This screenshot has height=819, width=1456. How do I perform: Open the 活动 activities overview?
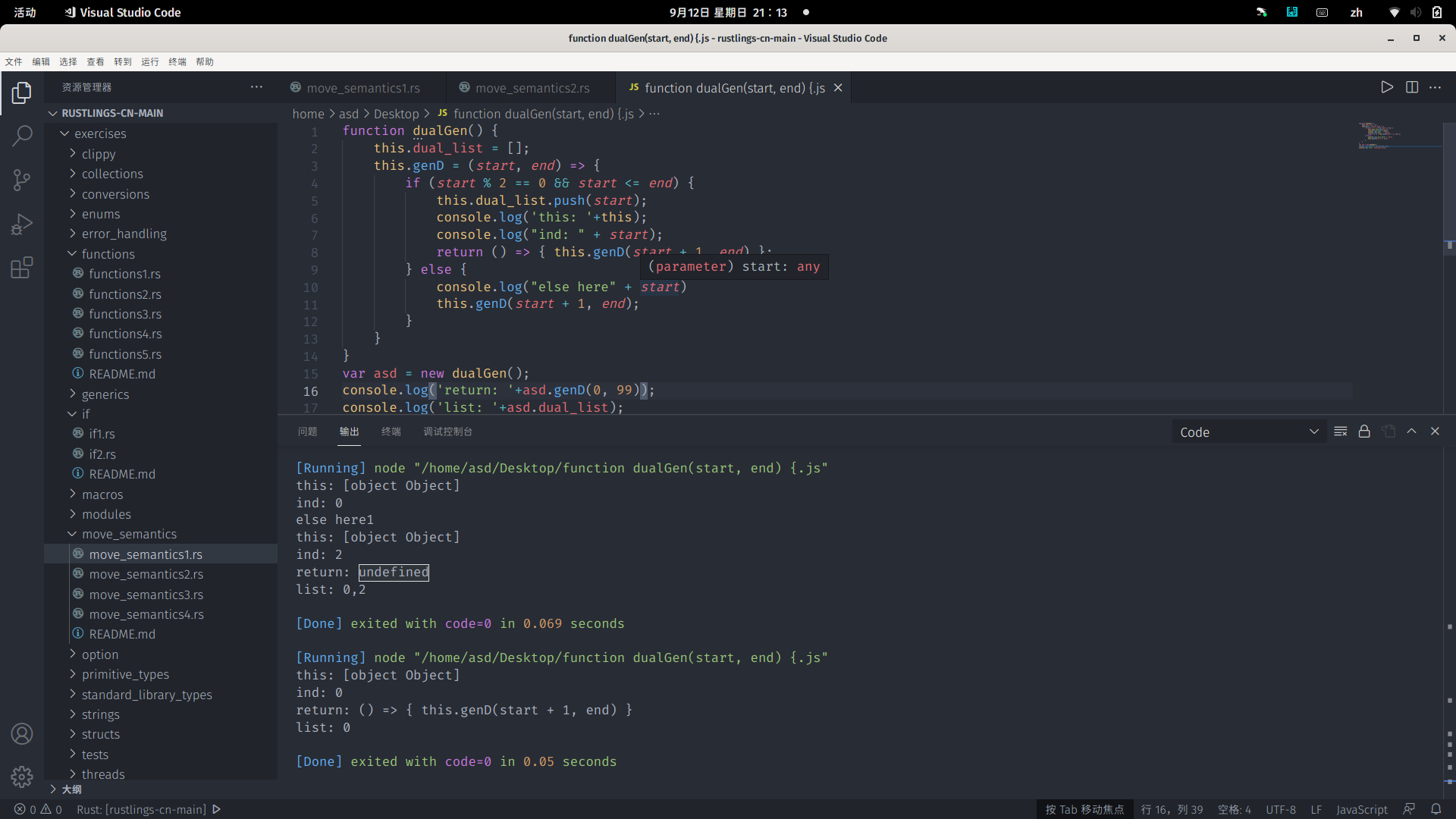tap(25, 12)
